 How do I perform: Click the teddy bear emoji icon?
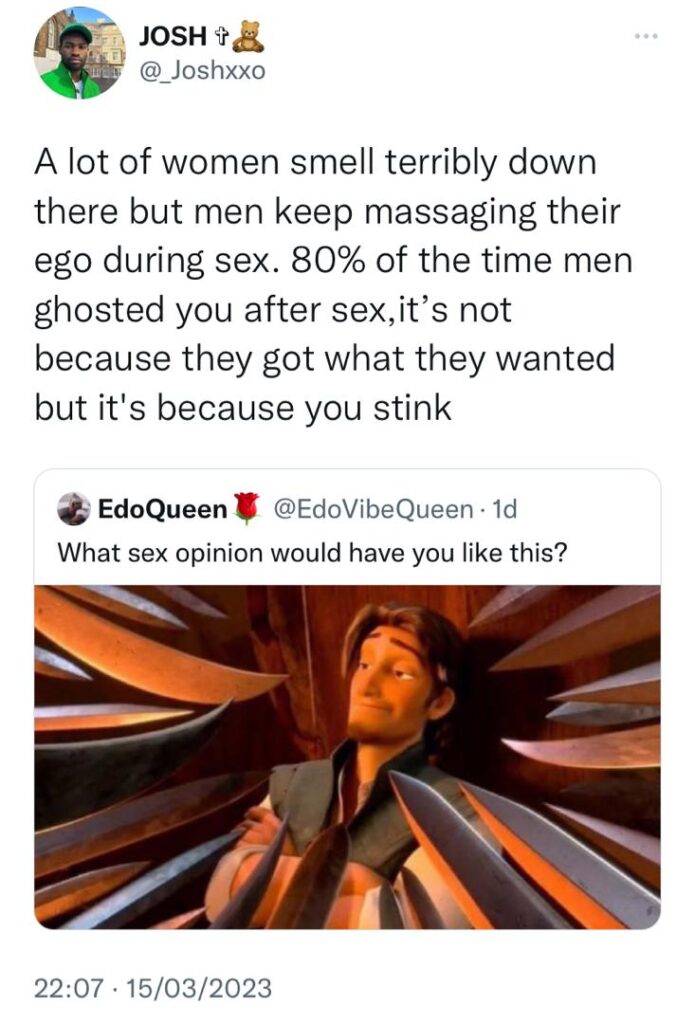(250, 37)
